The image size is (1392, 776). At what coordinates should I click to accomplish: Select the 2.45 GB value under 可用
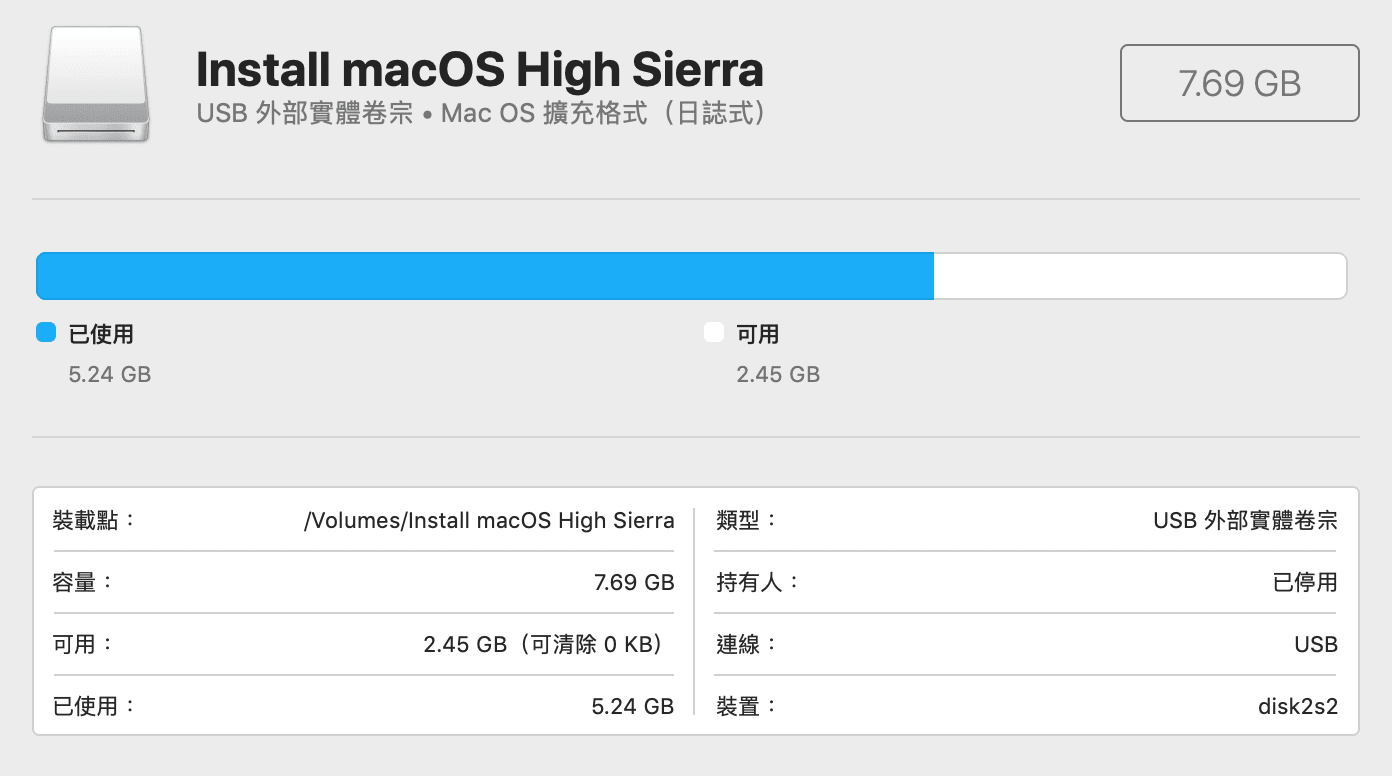tap(778, 375)
